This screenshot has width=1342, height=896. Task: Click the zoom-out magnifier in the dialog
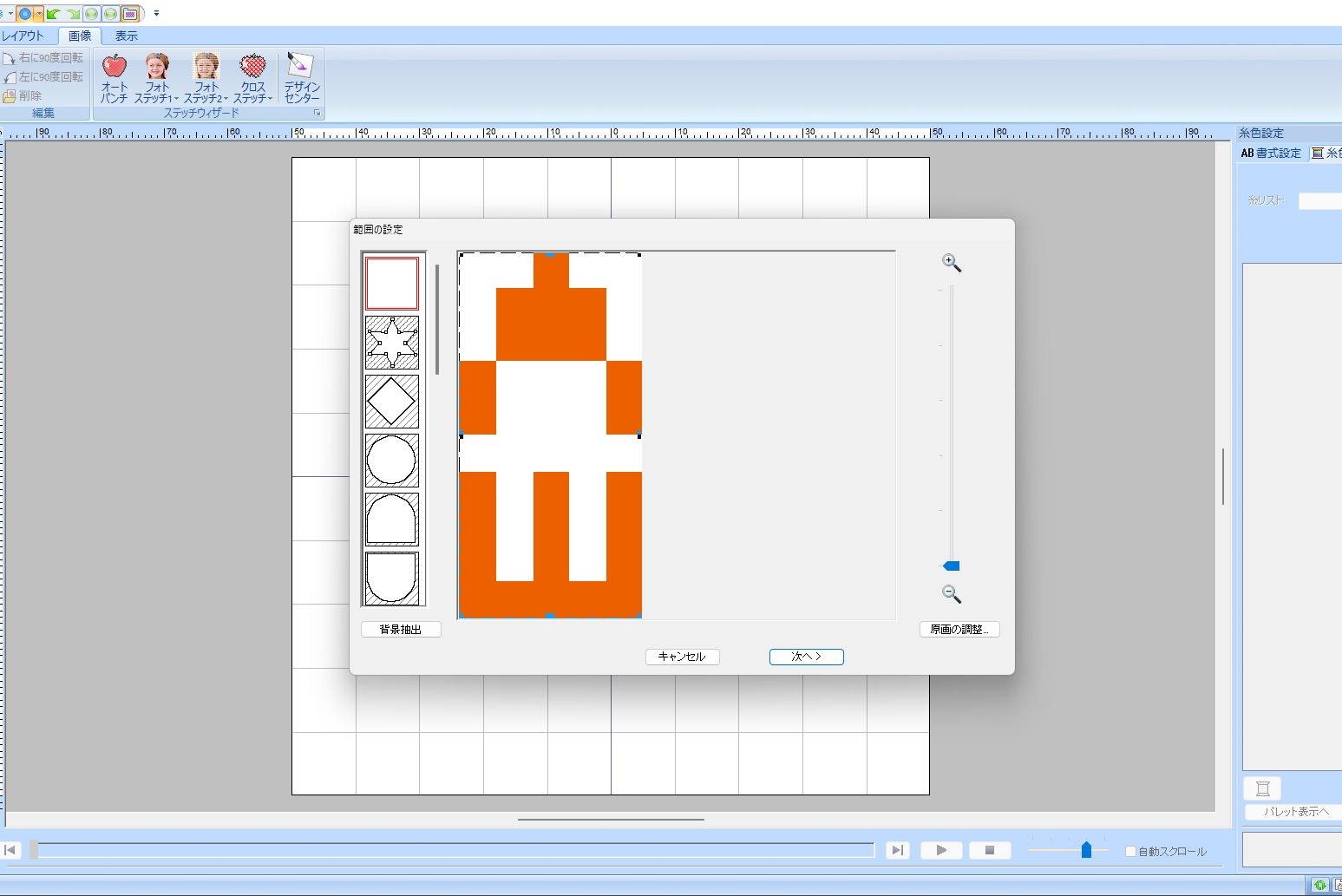pos(951,594)
